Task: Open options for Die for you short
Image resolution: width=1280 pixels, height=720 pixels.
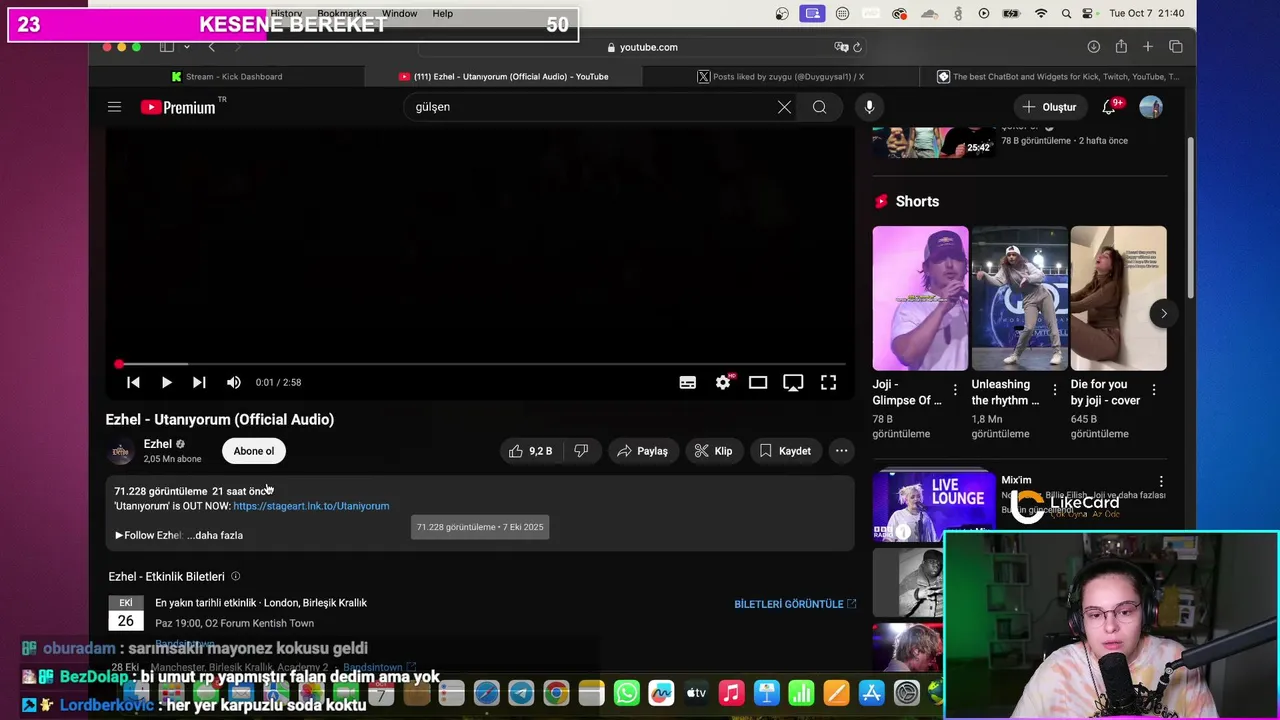Action: (1153, 390)
